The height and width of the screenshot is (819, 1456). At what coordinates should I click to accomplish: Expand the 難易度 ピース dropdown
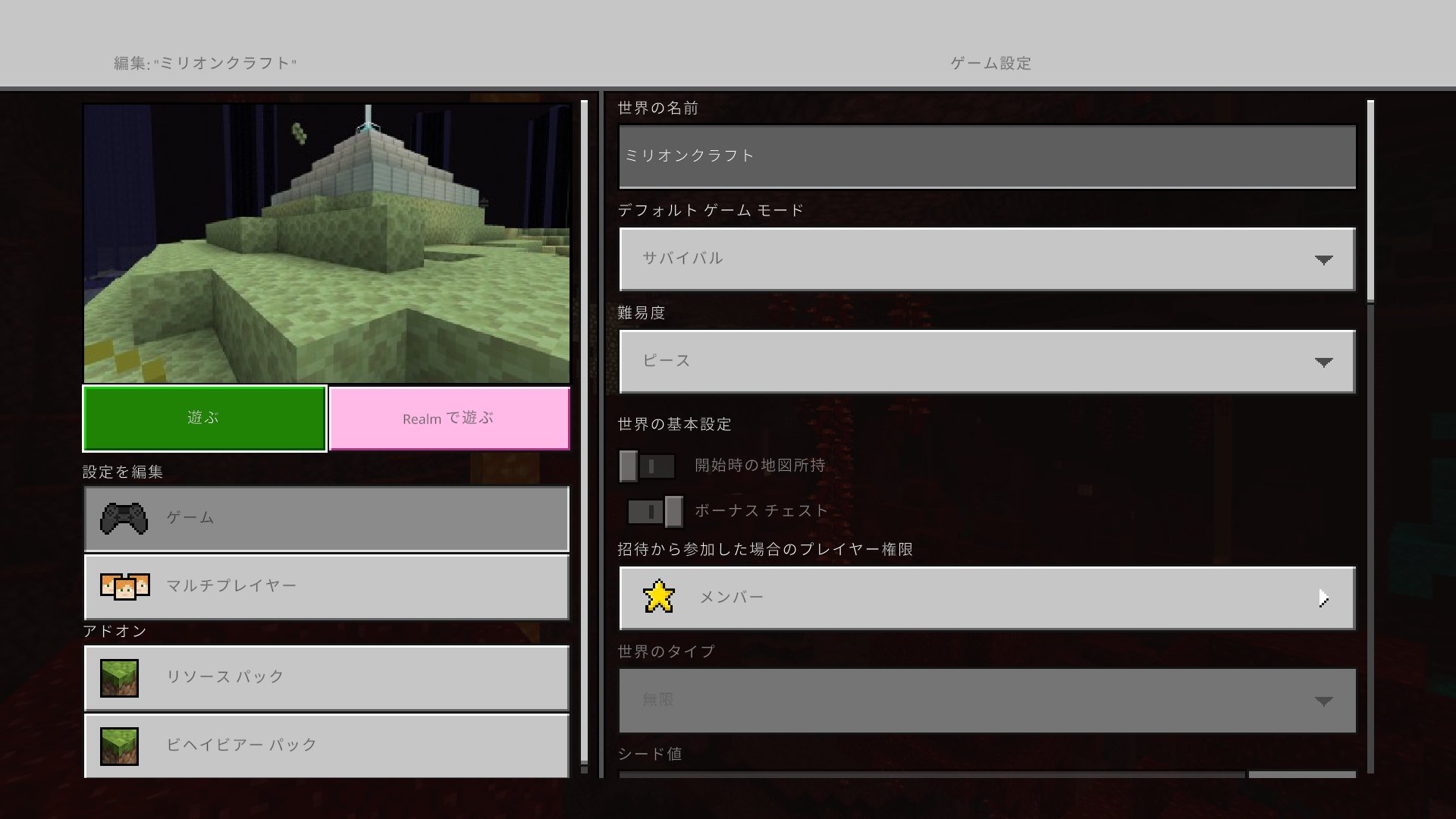coord(987,362)
